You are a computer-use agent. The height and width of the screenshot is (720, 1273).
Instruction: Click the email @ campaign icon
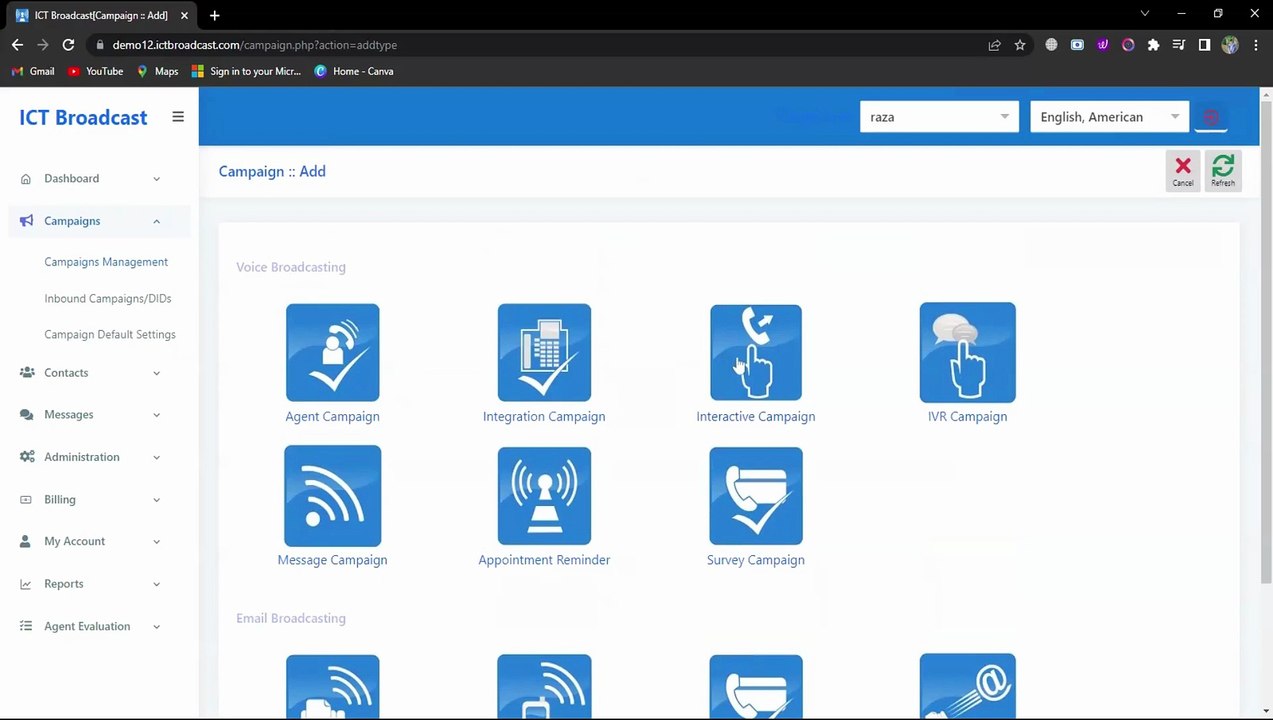point(967,686)
